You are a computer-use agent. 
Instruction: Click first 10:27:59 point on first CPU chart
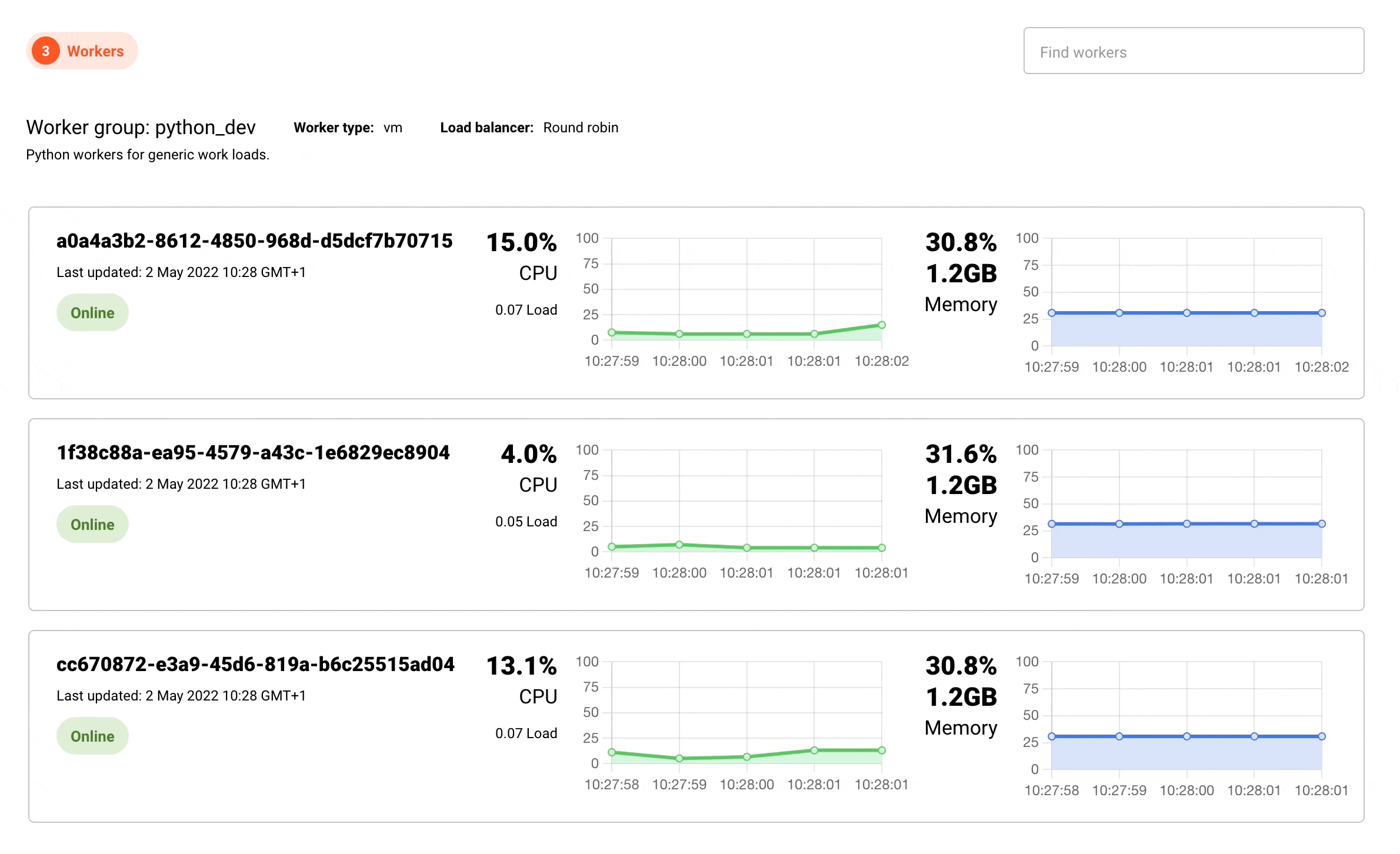[612, 332]
